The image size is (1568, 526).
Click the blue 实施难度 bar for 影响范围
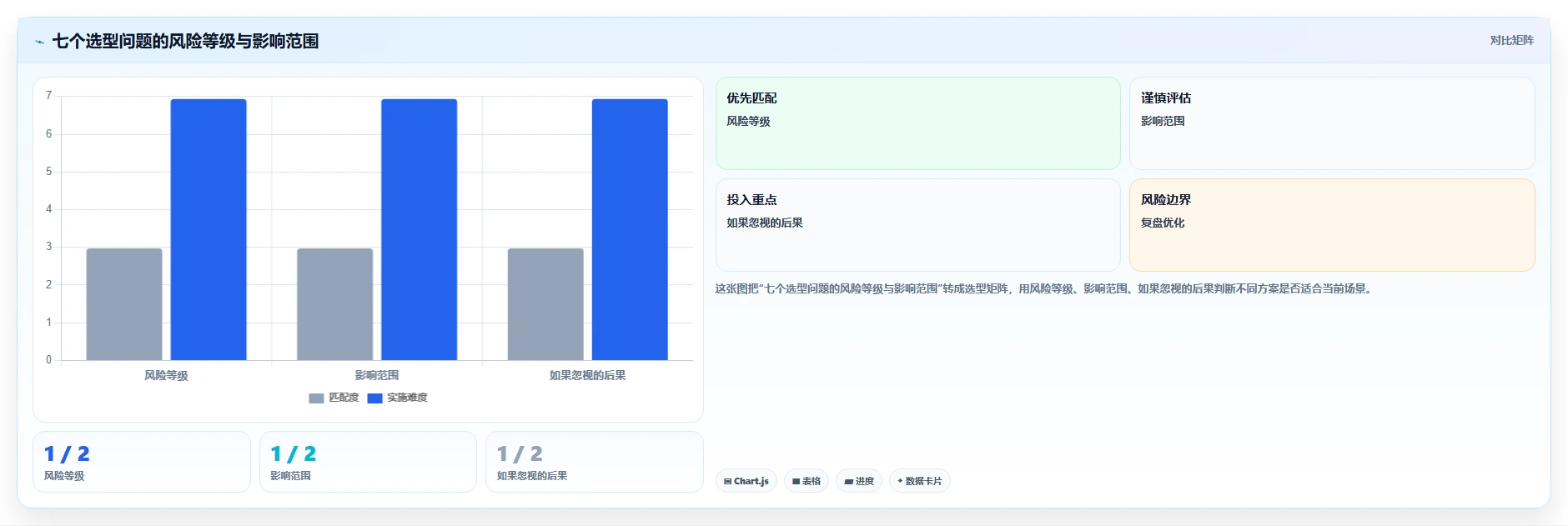(419, 229)
